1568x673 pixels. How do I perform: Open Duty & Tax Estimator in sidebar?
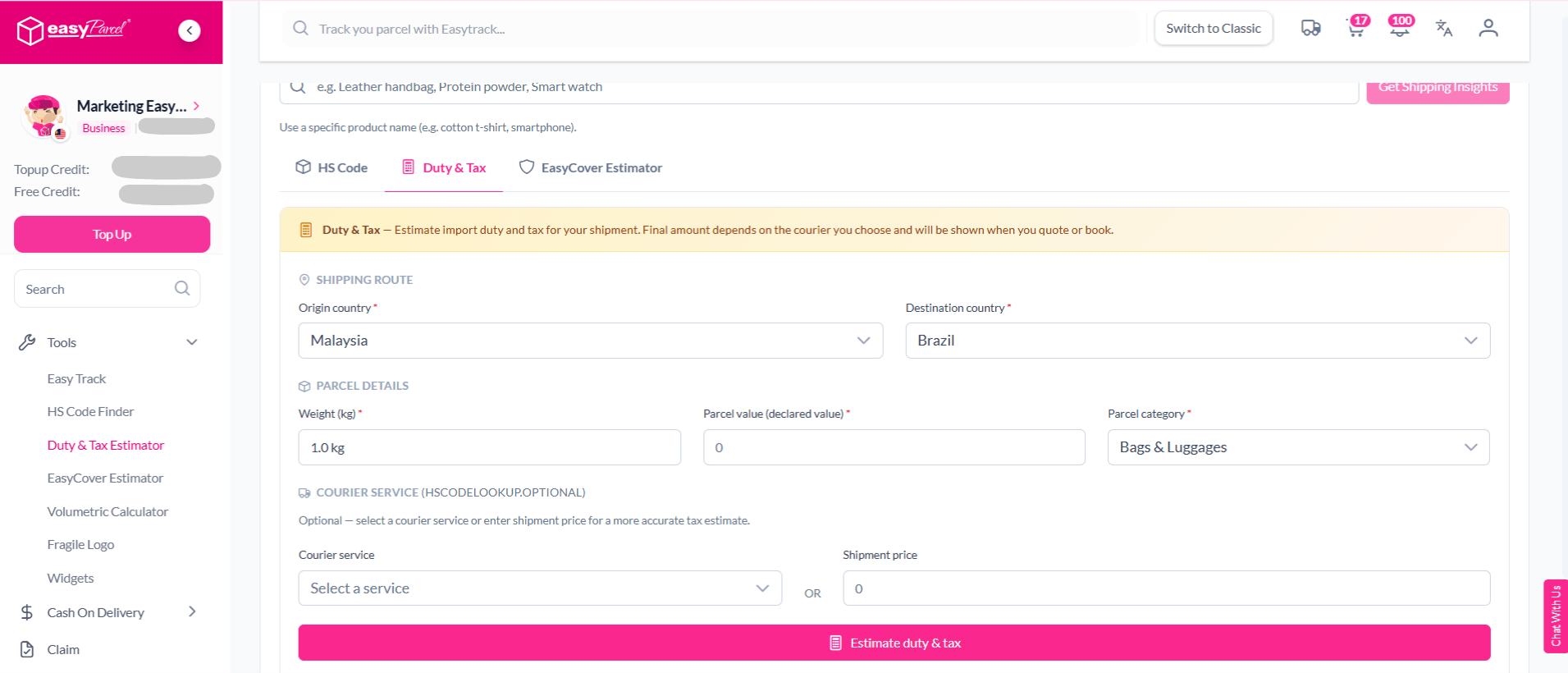click(x=106, y=445)
